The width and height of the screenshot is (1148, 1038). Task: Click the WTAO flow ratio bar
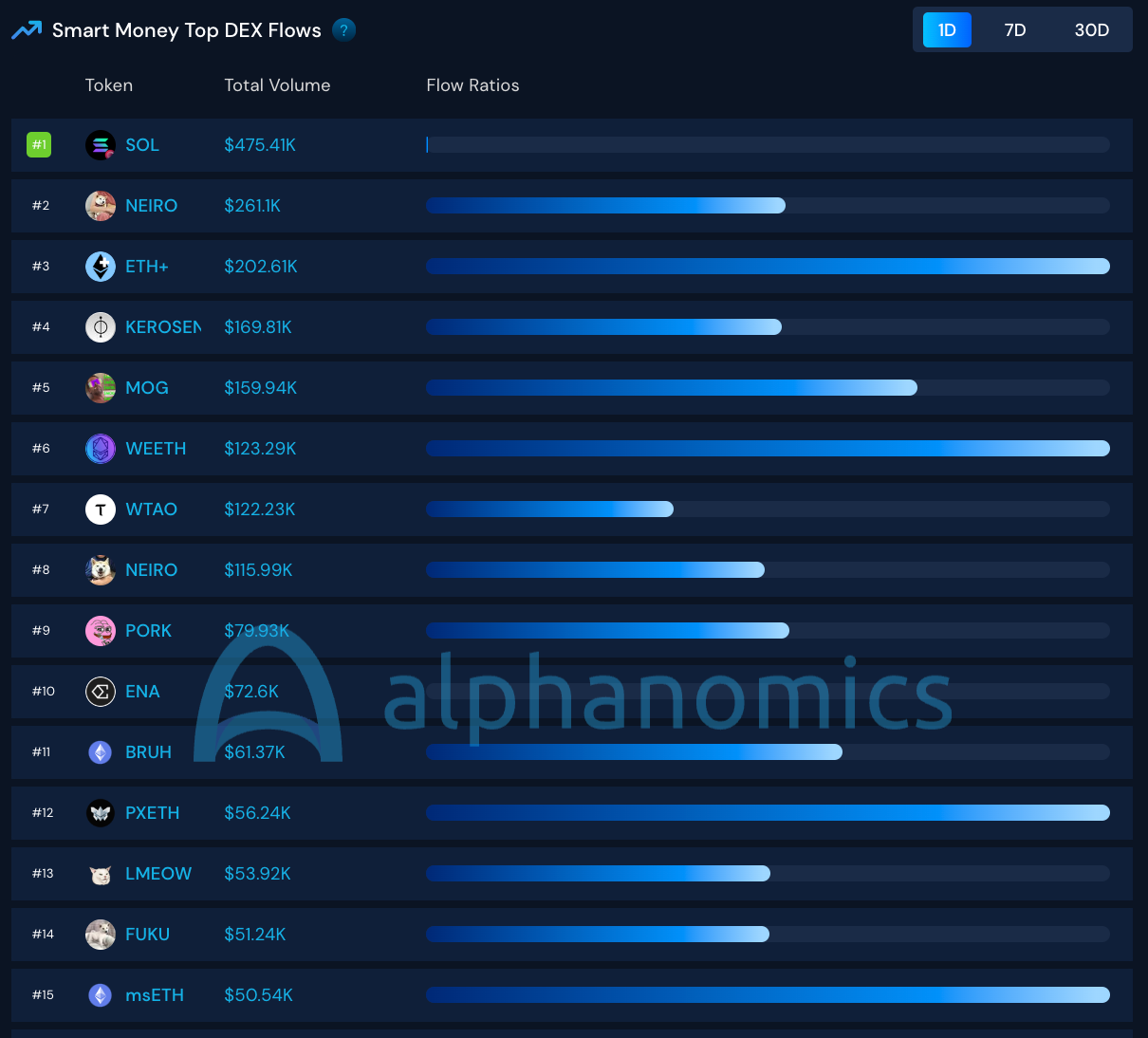coord(768,510)
